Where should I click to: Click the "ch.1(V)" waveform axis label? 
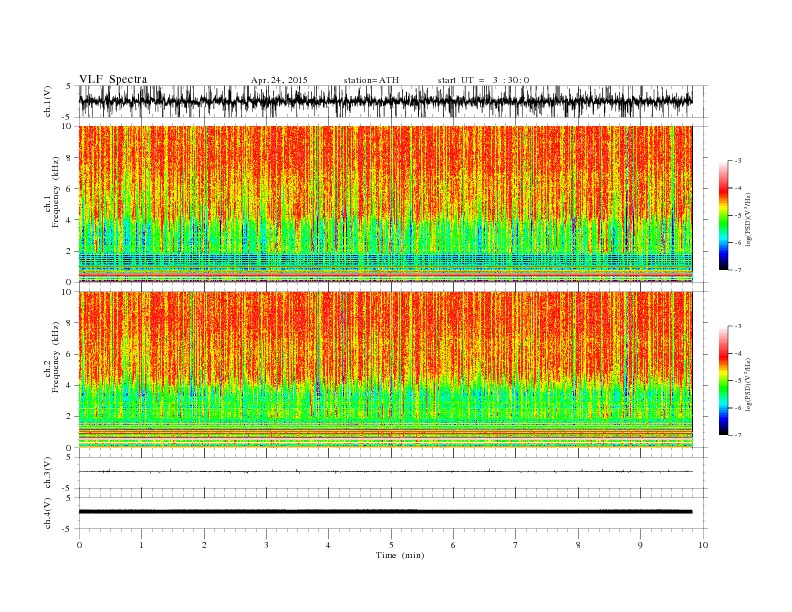point(48,101)
